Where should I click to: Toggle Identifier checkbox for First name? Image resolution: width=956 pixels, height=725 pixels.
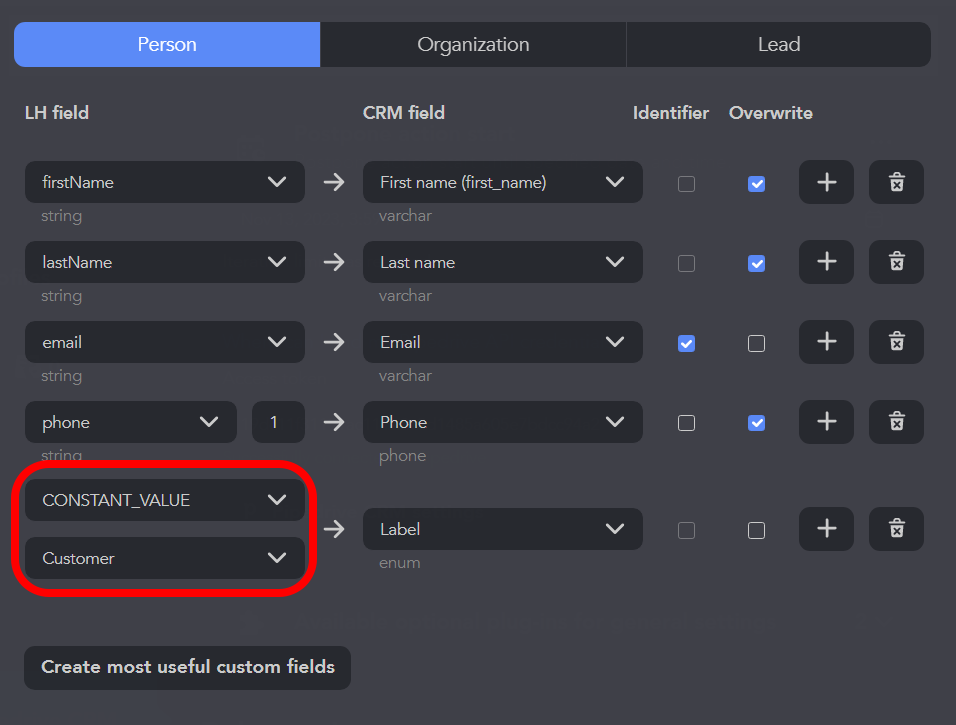pyautogui.click(x=687, y=184)
